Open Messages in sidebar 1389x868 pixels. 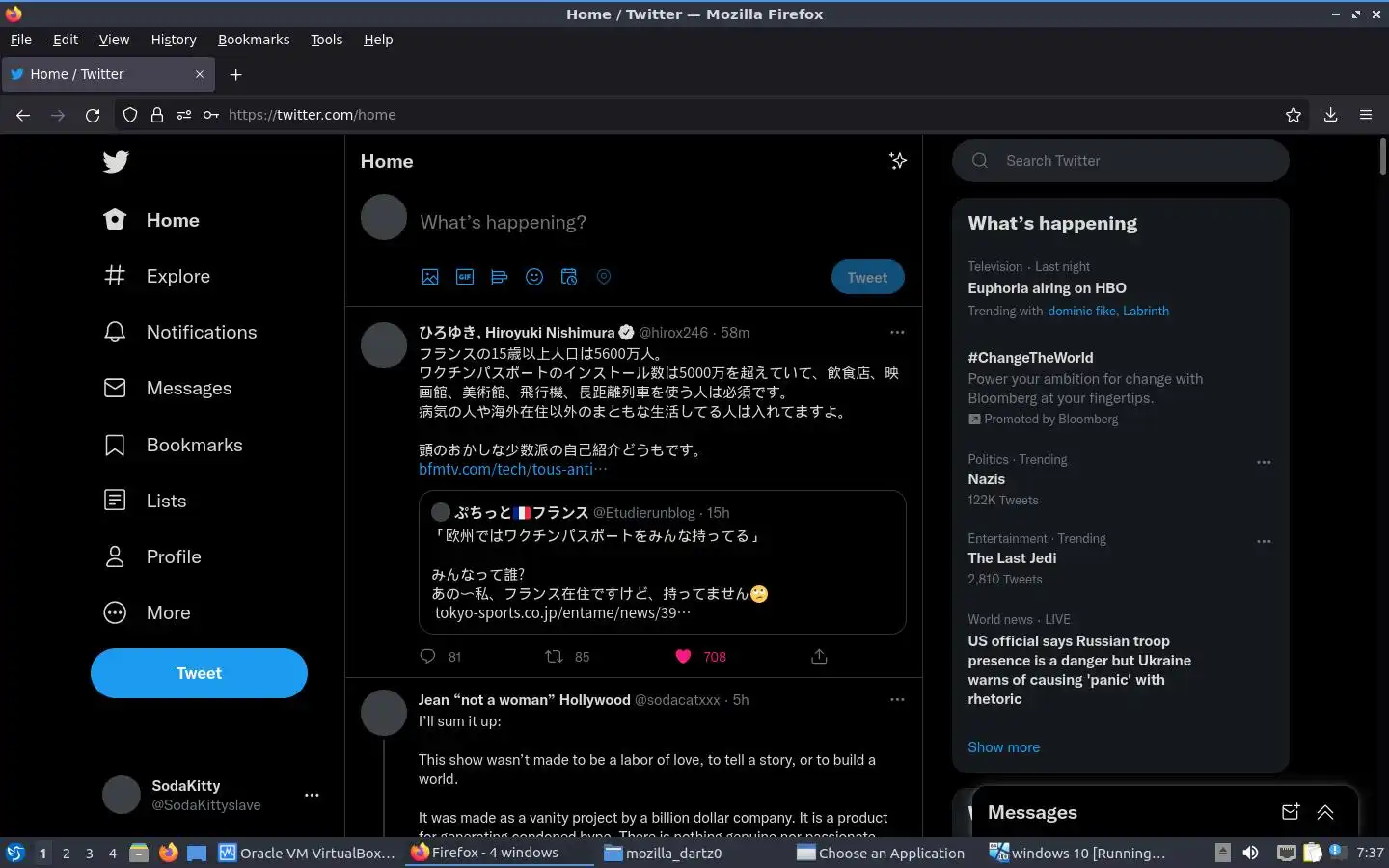[x=168, y=388]
